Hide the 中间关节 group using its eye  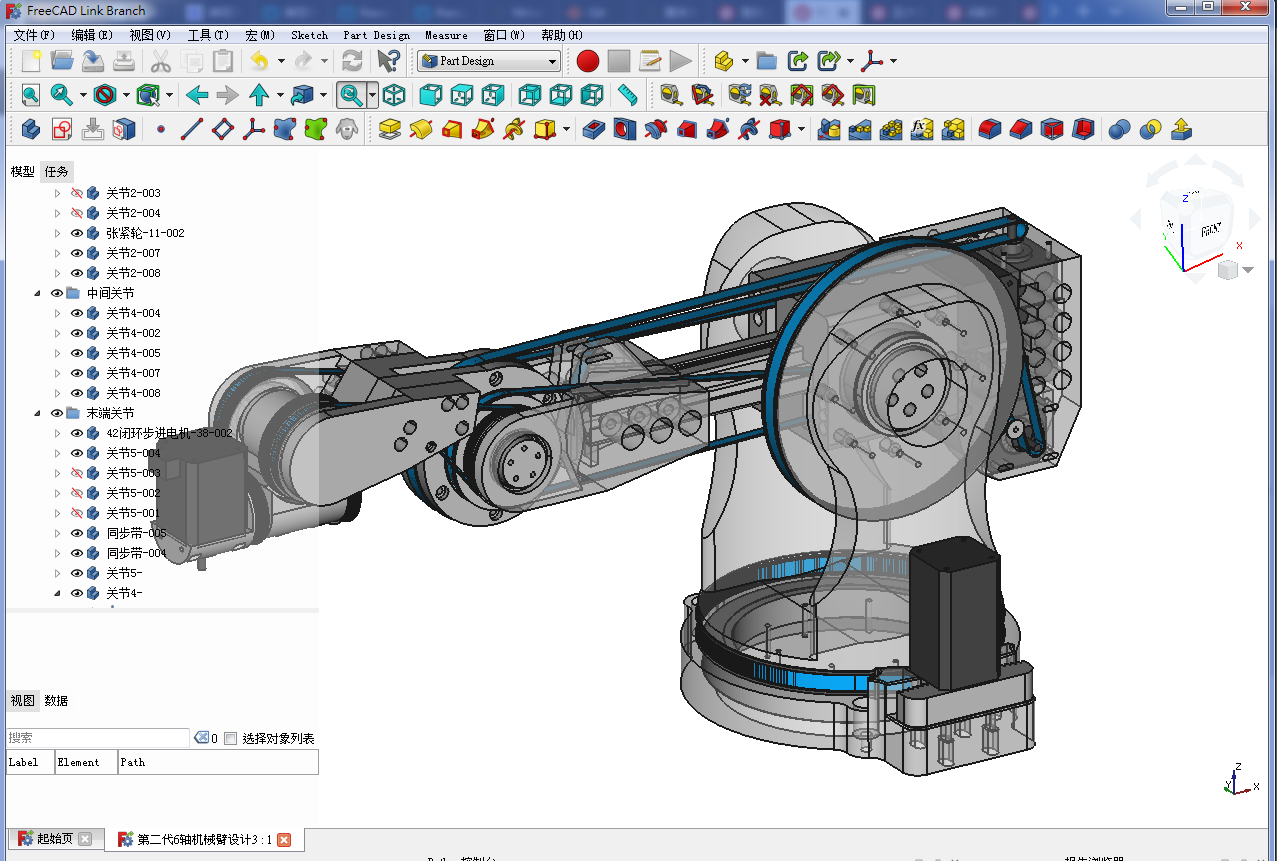coord(57,293)
